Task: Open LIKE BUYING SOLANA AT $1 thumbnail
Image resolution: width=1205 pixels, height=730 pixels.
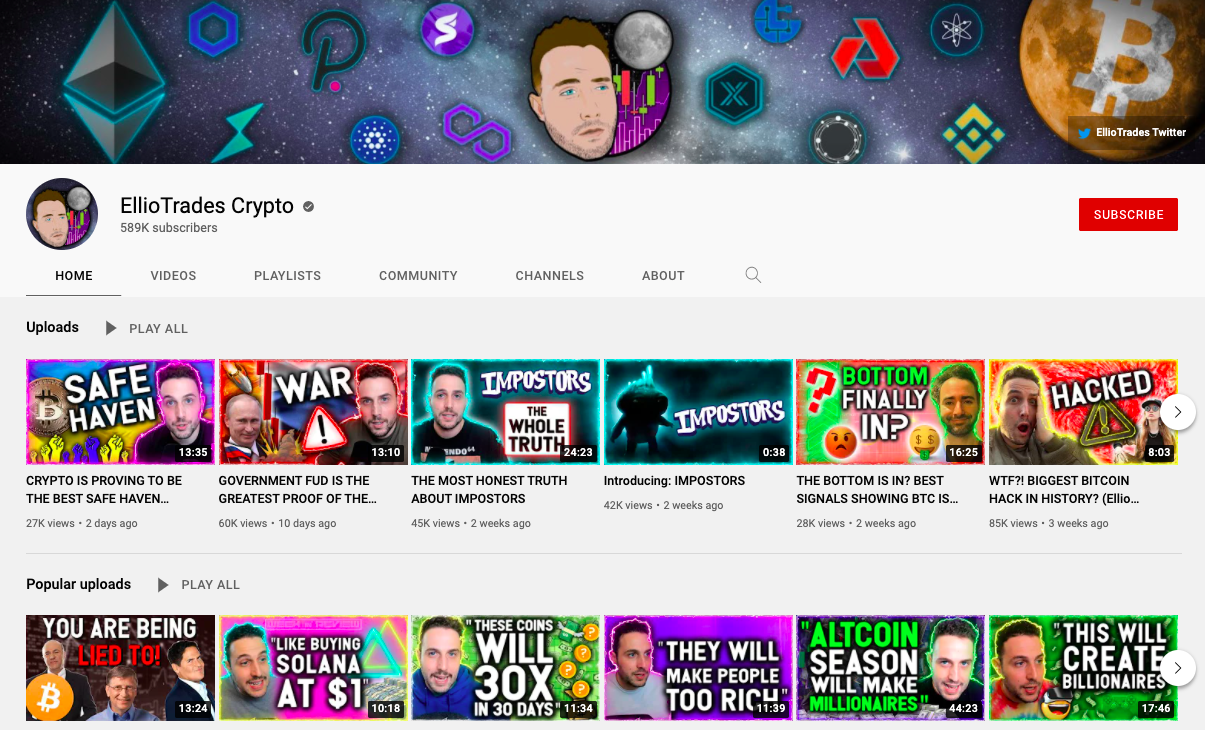Action: [313, 667]
